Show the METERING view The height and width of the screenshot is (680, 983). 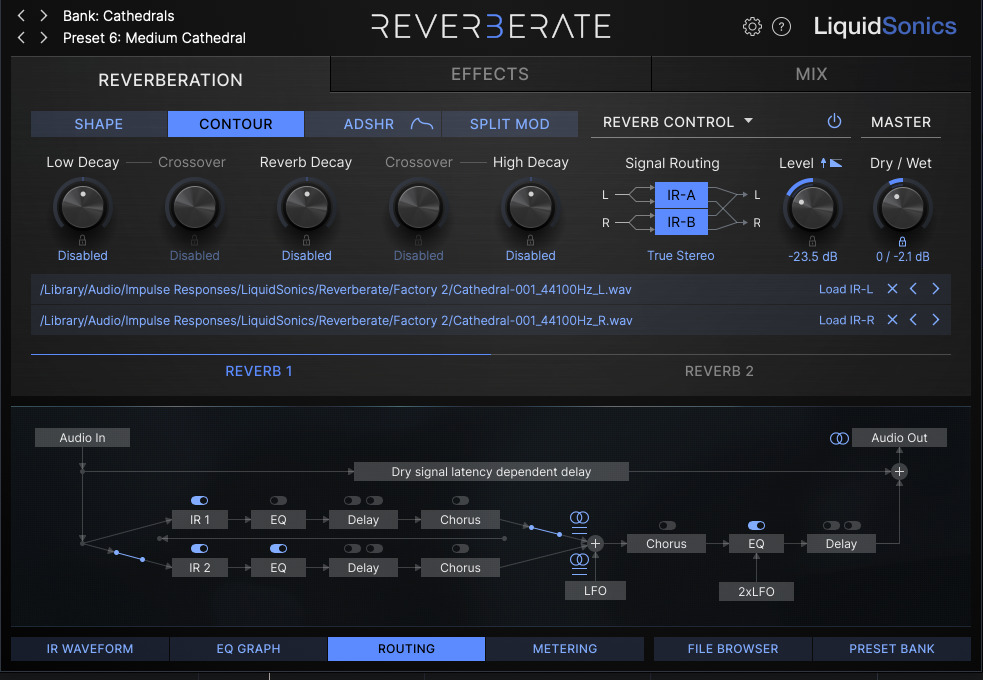(x=565, y=649)
